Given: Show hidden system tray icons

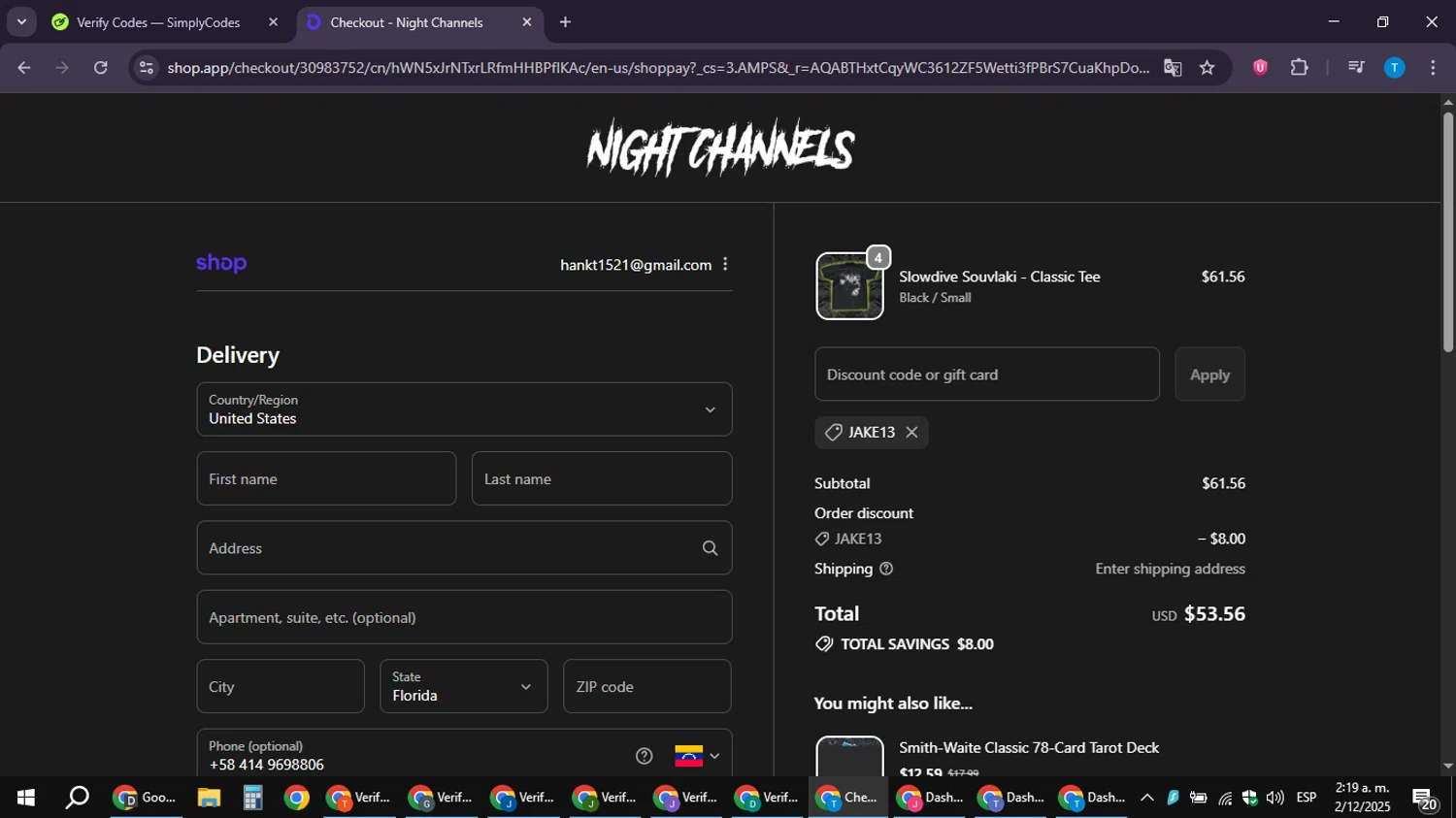Looking at the screenshot, I should click(1146, 798).
